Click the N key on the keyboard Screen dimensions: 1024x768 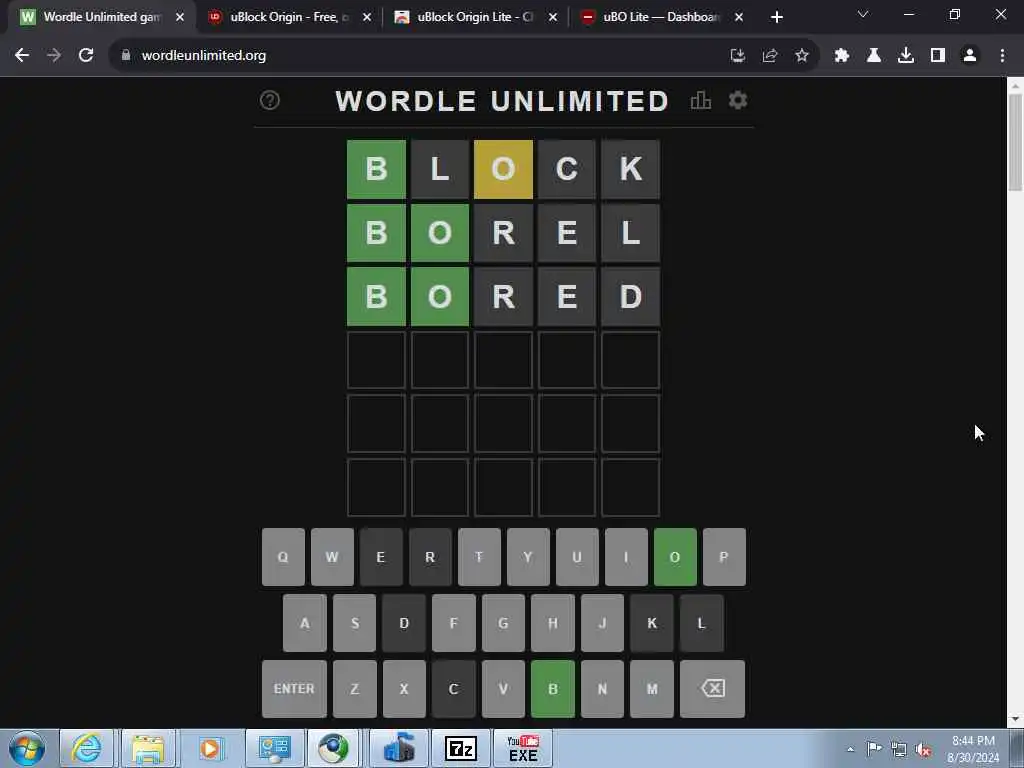(x=602, y=688)
